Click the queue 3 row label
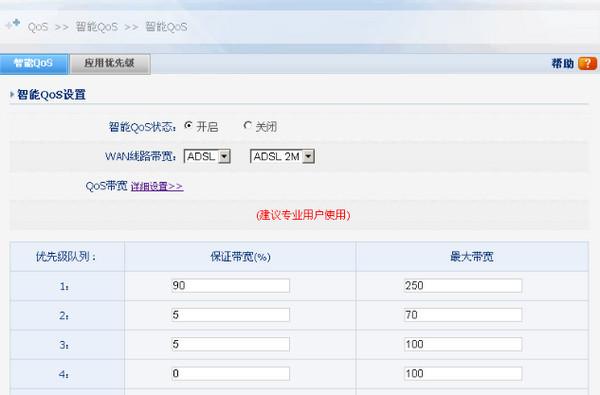 pos(64,345)
